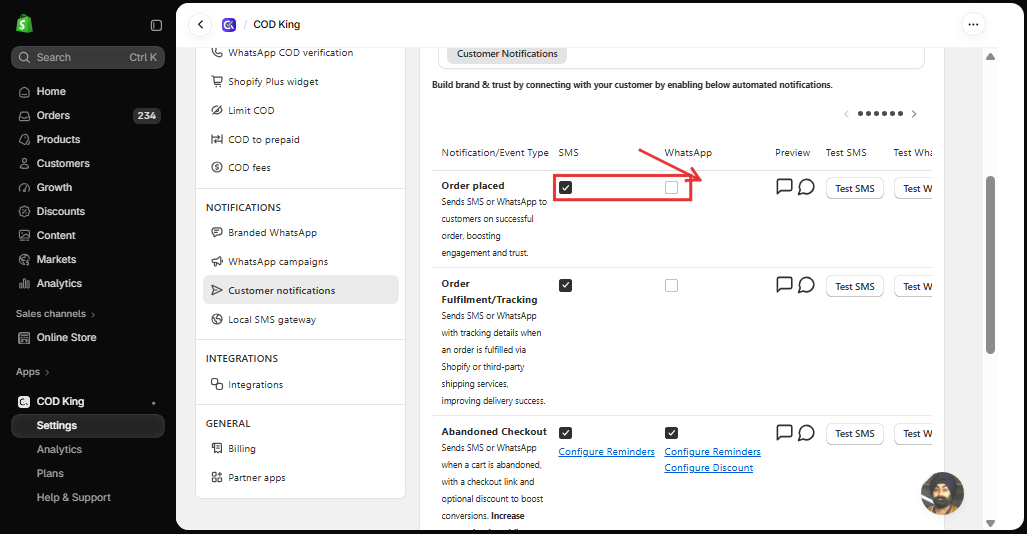
Task: Click the Content icon in sidebar
Action: click(24, 235)
